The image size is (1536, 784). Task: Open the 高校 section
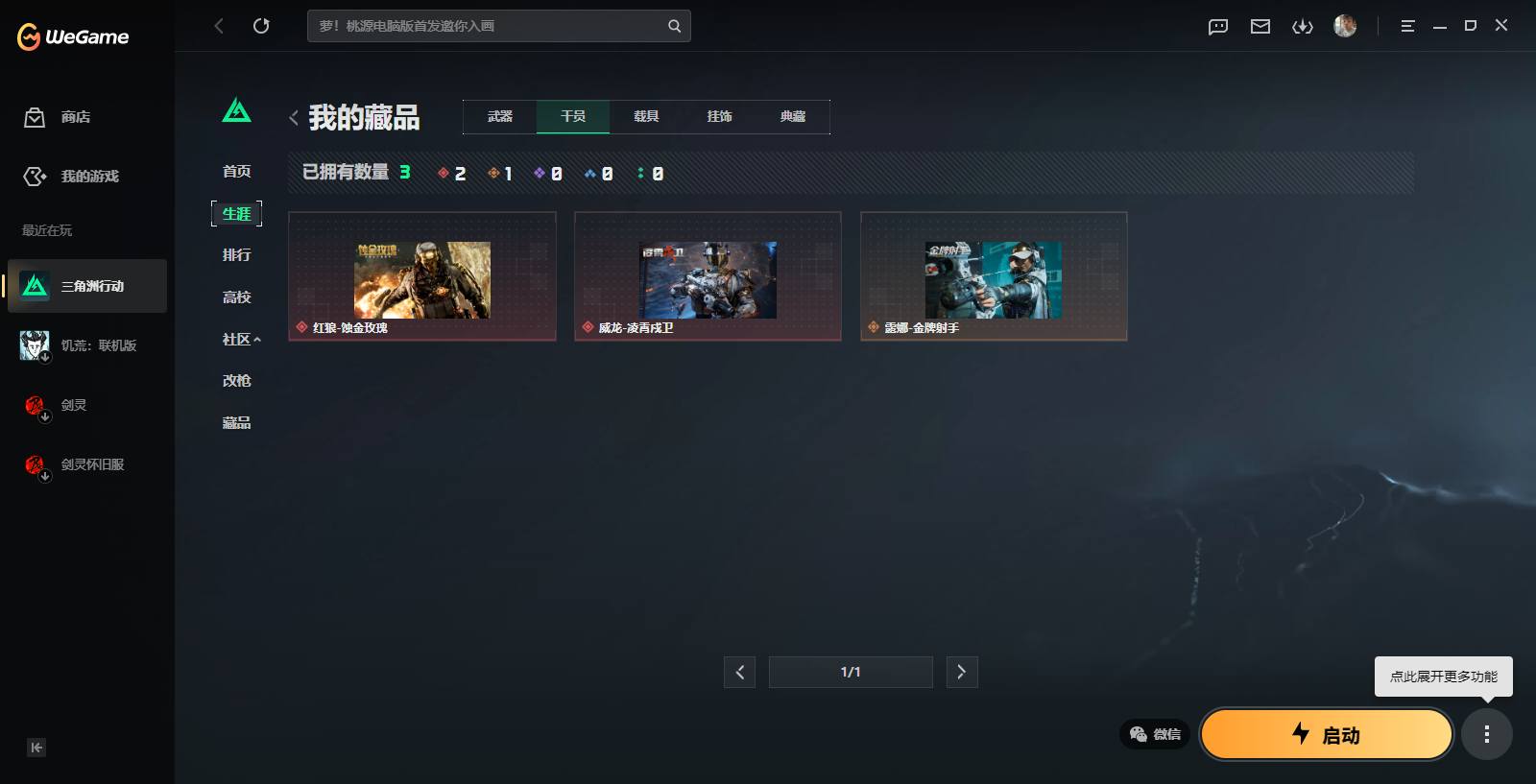click(236, 297)
